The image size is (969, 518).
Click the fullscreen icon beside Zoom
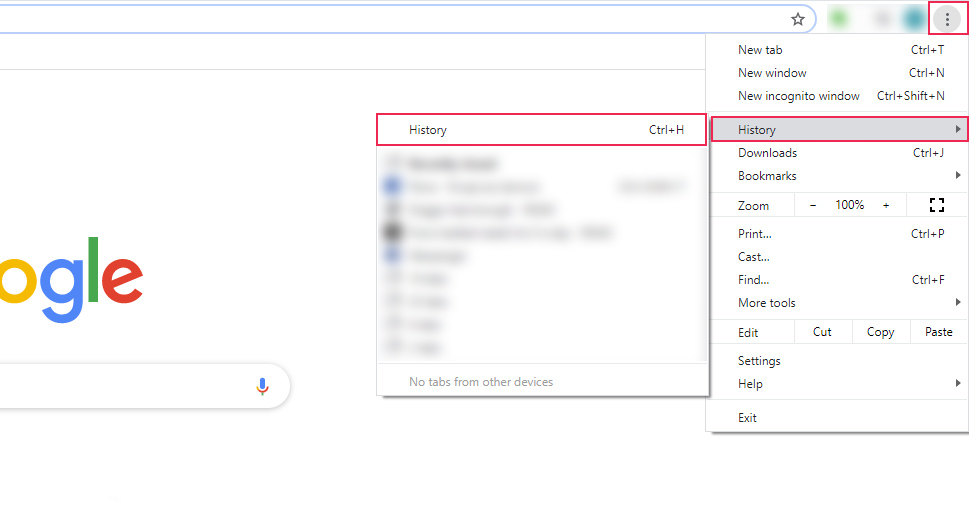point(937,205)
